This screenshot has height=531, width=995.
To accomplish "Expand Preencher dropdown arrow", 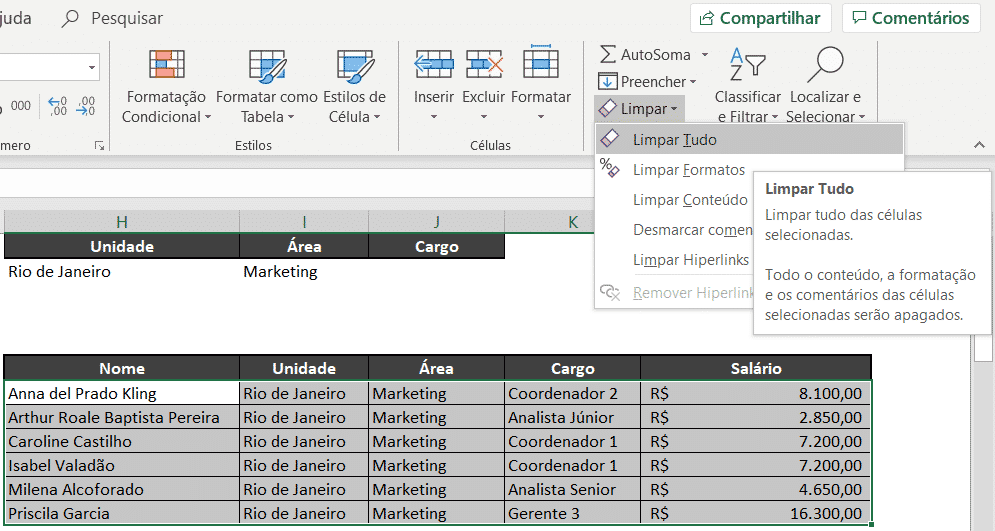I will (693, 82).
